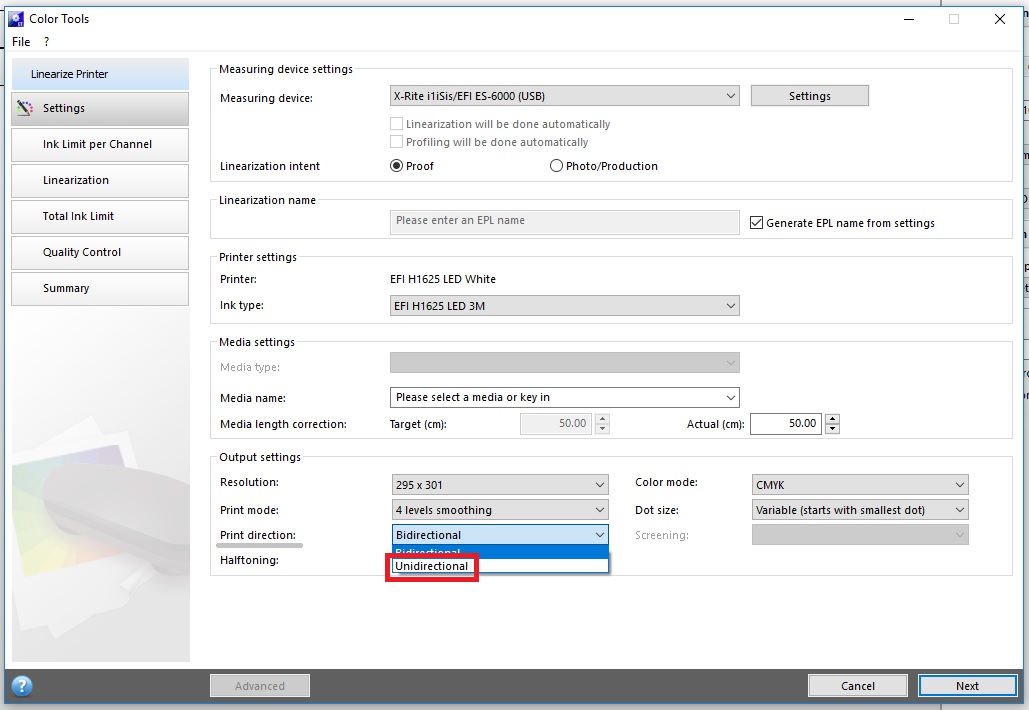Go to the Summary step
The width and height of the screenshot is (1029, 710).
pyautogui.click(x=100, y=289)
